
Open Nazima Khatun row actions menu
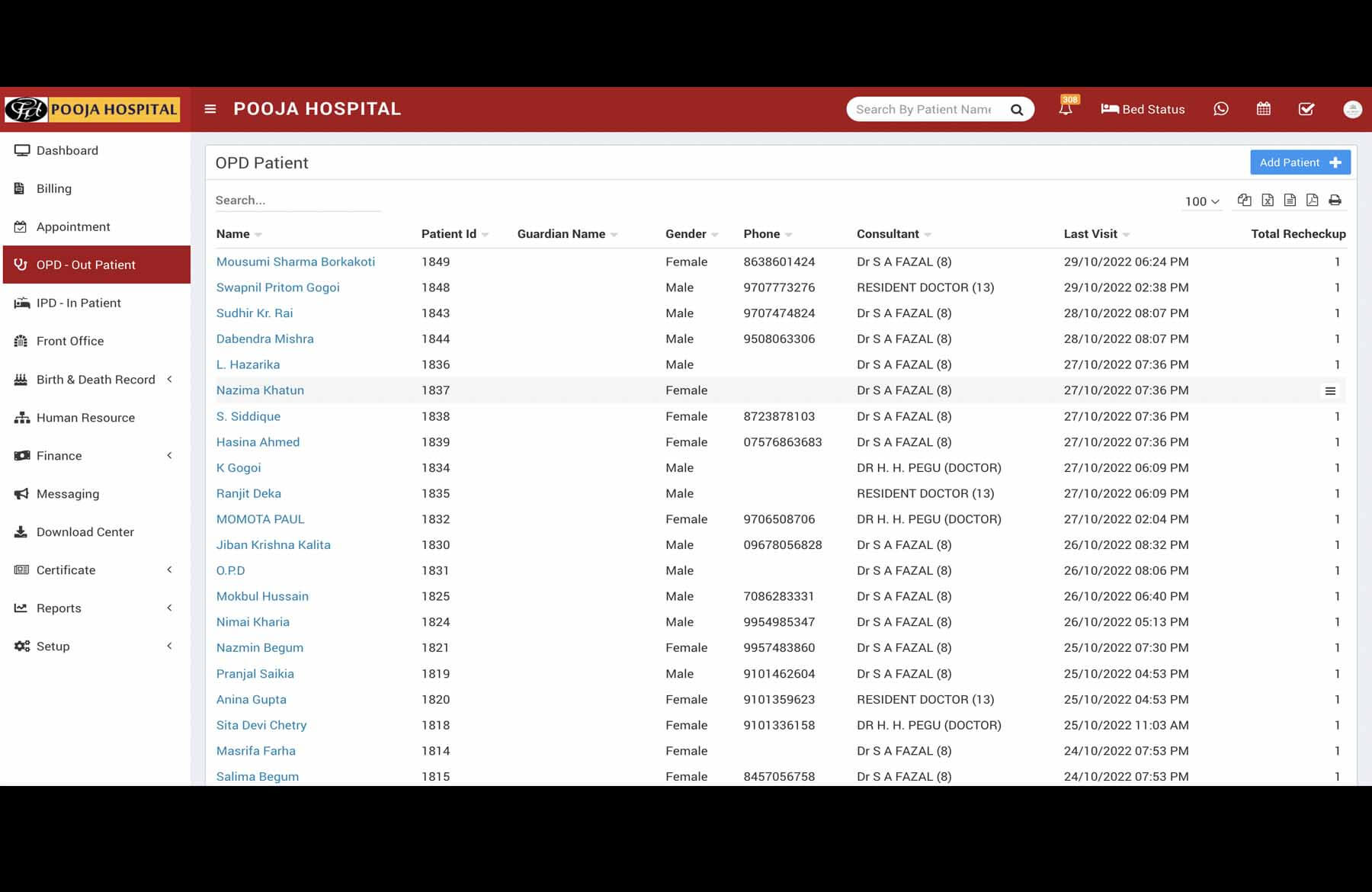point(1330,390)
